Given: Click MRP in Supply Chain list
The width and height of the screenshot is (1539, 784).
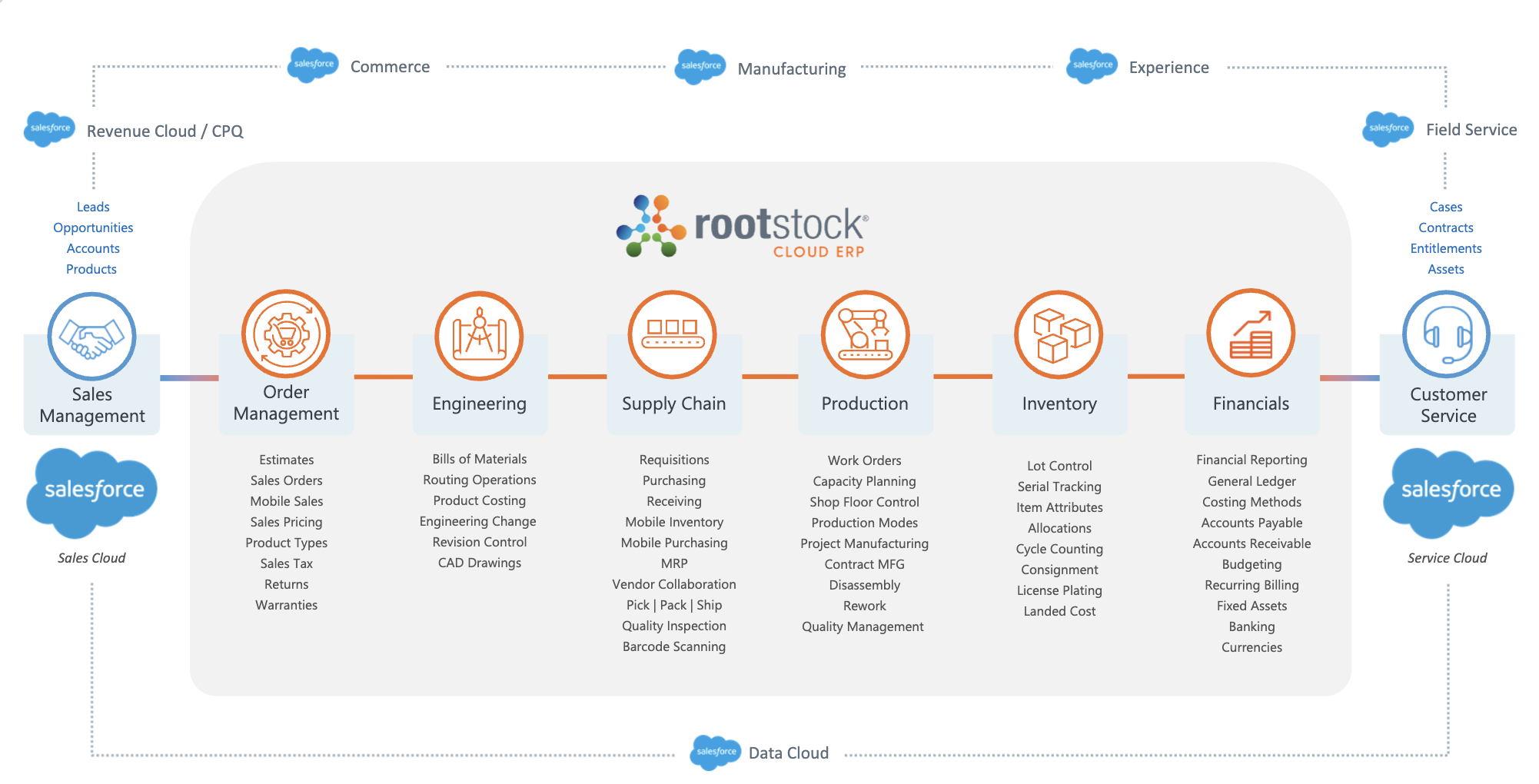Looking at the screenshot, I should tap(674, 563).
